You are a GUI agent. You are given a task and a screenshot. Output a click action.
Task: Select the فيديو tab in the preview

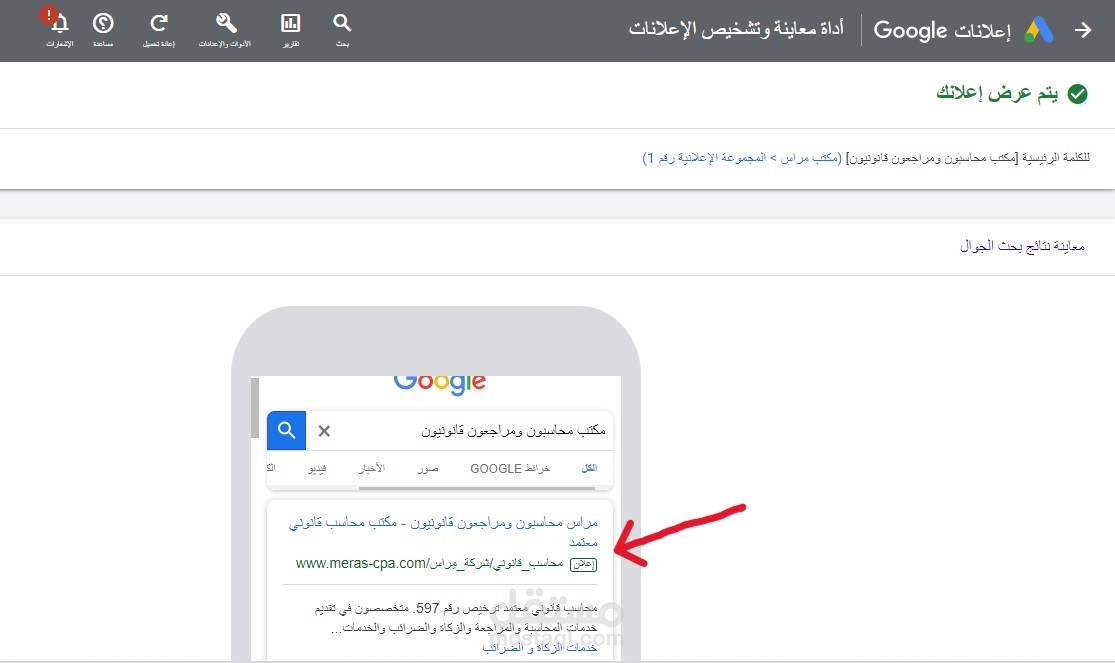317,468
